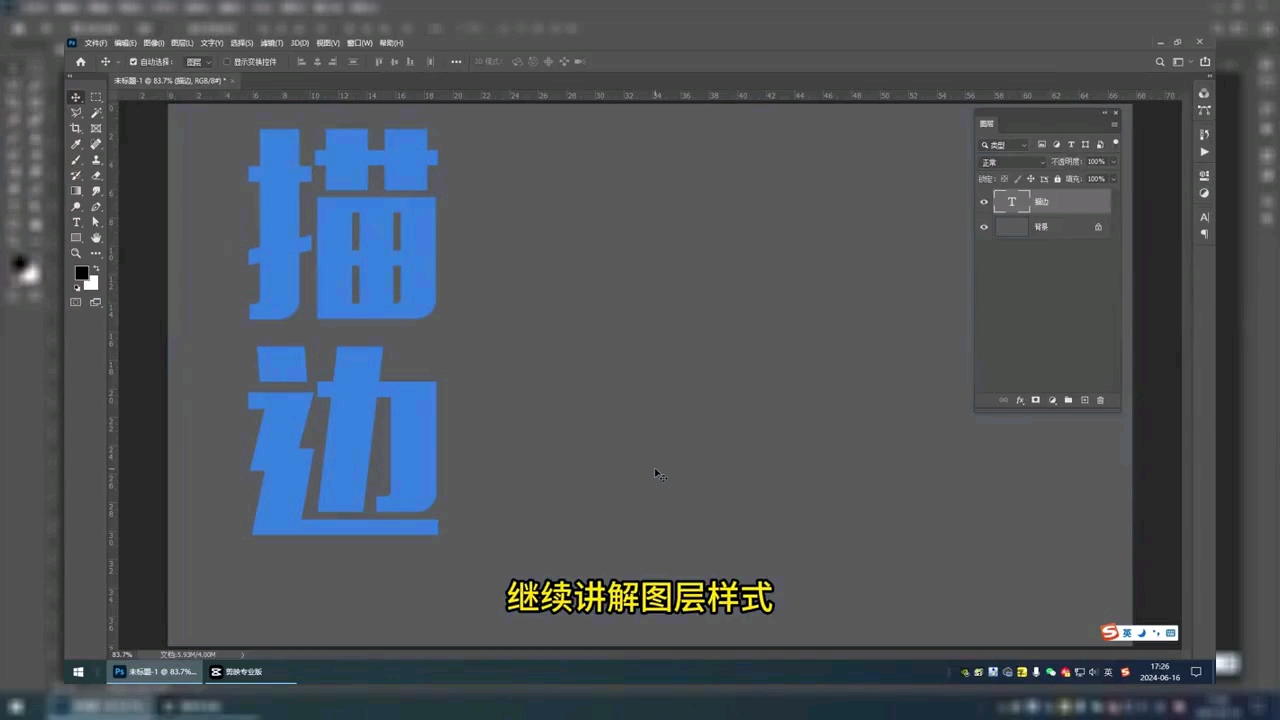Uncheck the 自动选择 option
The width and height of the screenshot is (1280, 720).
pos(133,61)
